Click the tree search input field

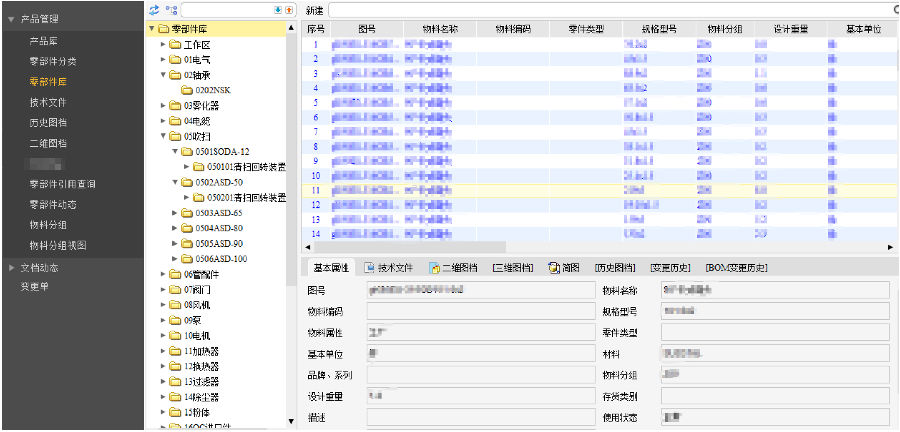tap(224, 9)
